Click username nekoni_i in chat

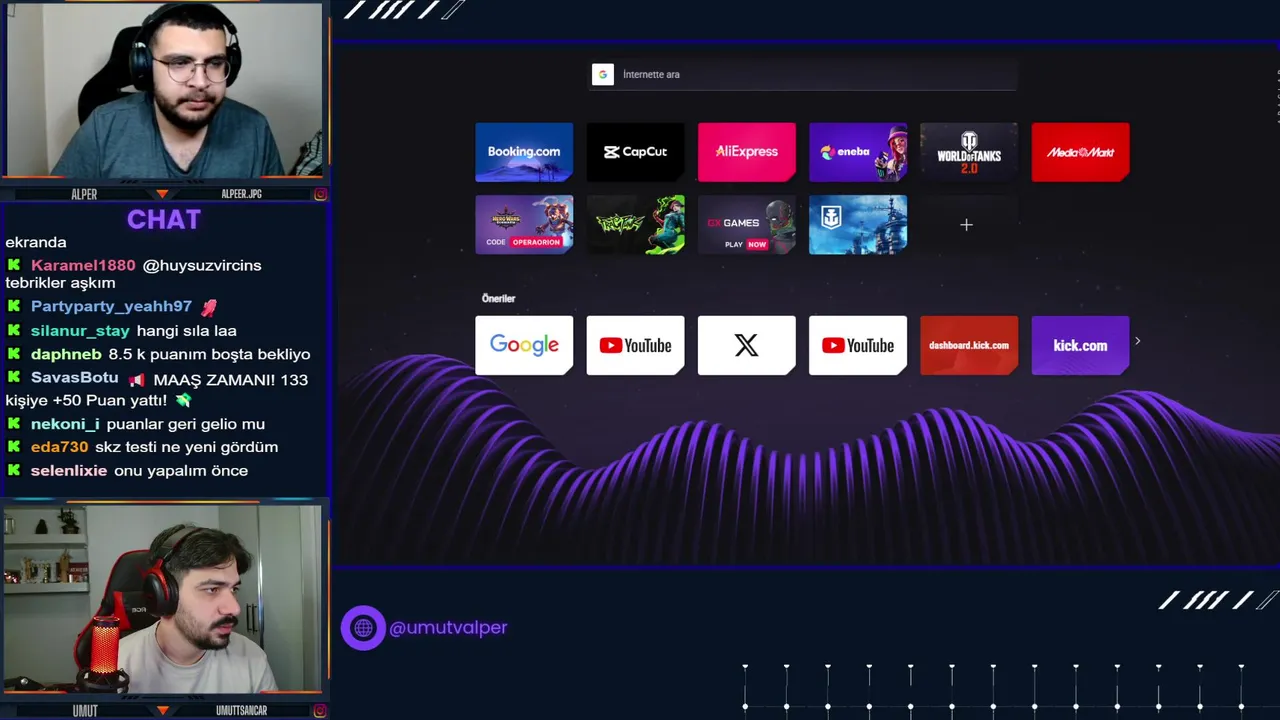point(65,424)
